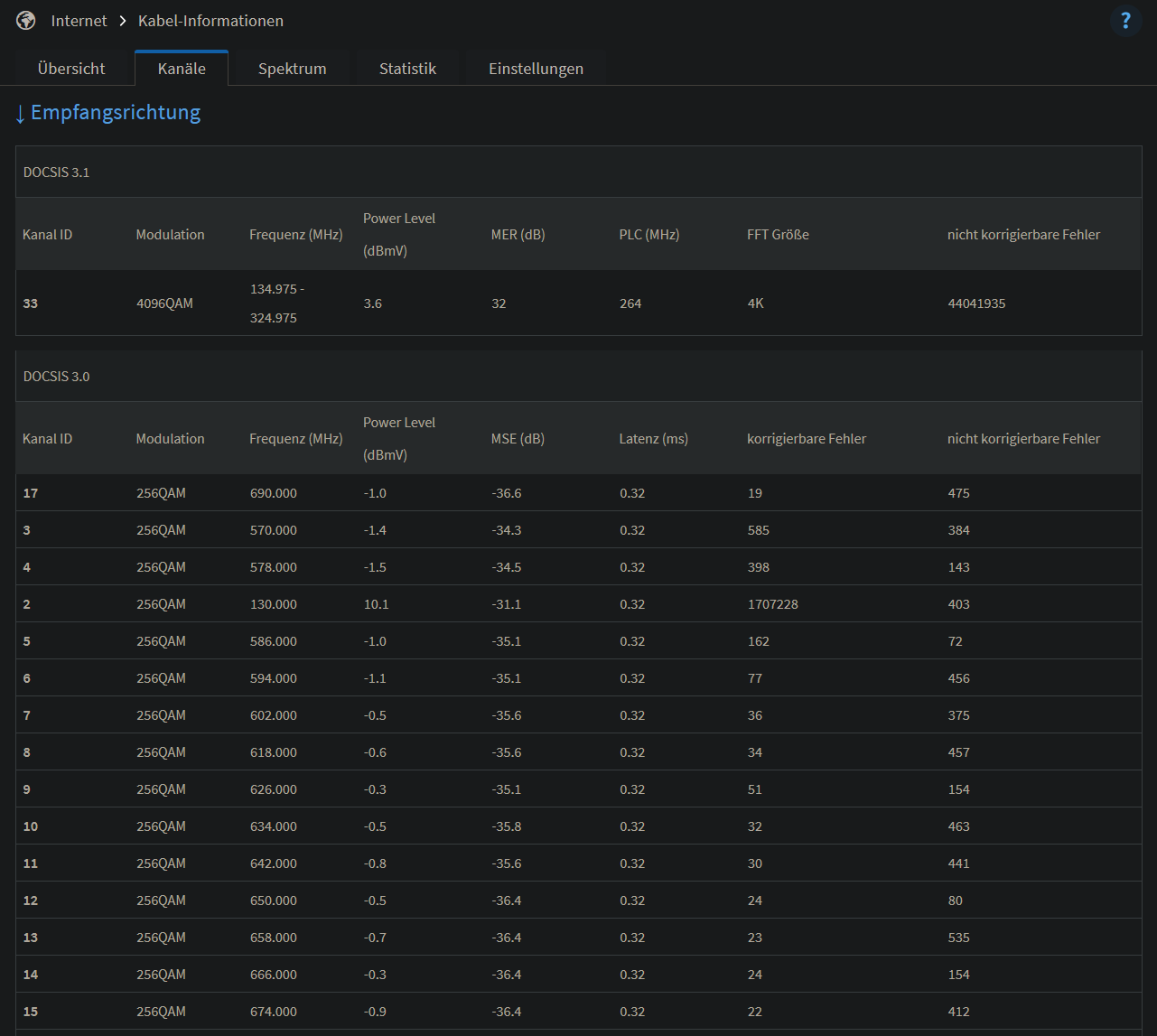The height and width of the screenshot is (1036, 1157).
Task: Switch to the Übersicht tab
Action: tap(71, 69)
